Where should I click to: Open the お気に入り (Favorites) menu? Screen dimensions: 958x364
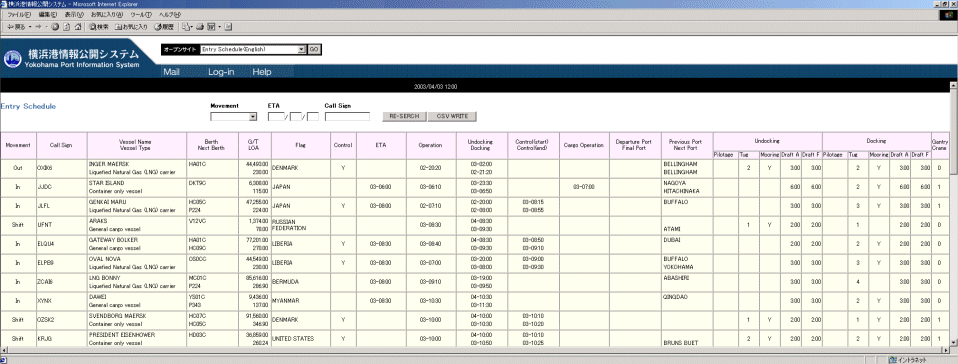point(106,14)
